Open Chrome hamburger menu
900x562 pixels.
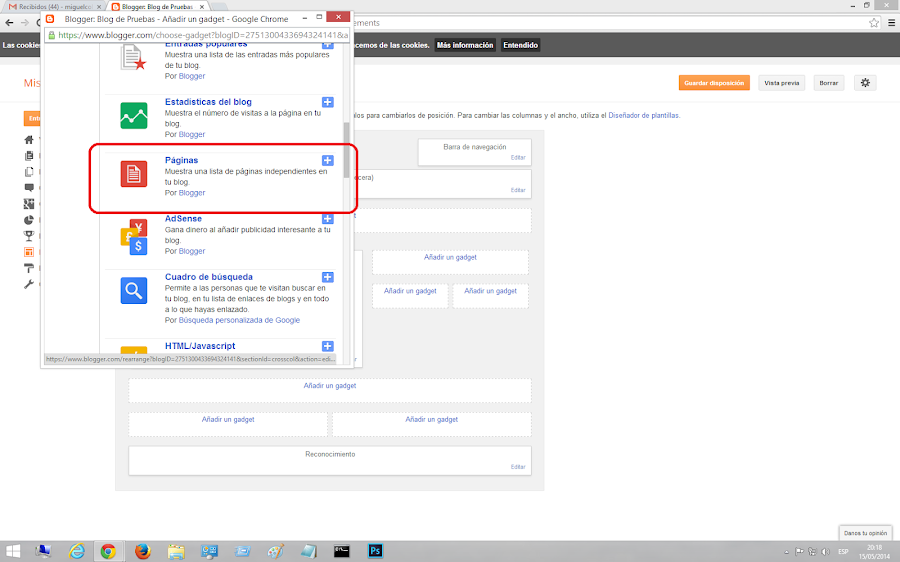point(891,23)
